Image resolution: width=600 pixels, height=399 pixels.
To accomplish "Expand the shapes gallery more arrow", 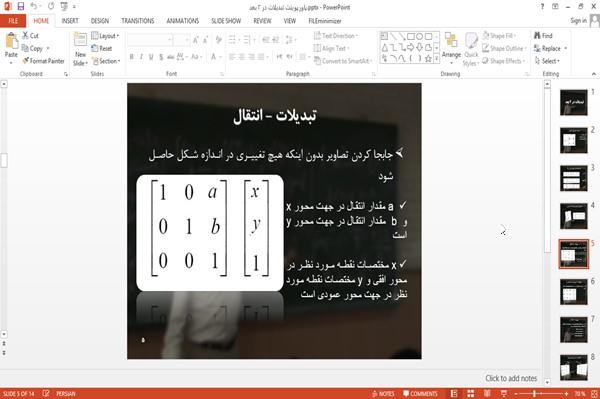I will [436, 59].
